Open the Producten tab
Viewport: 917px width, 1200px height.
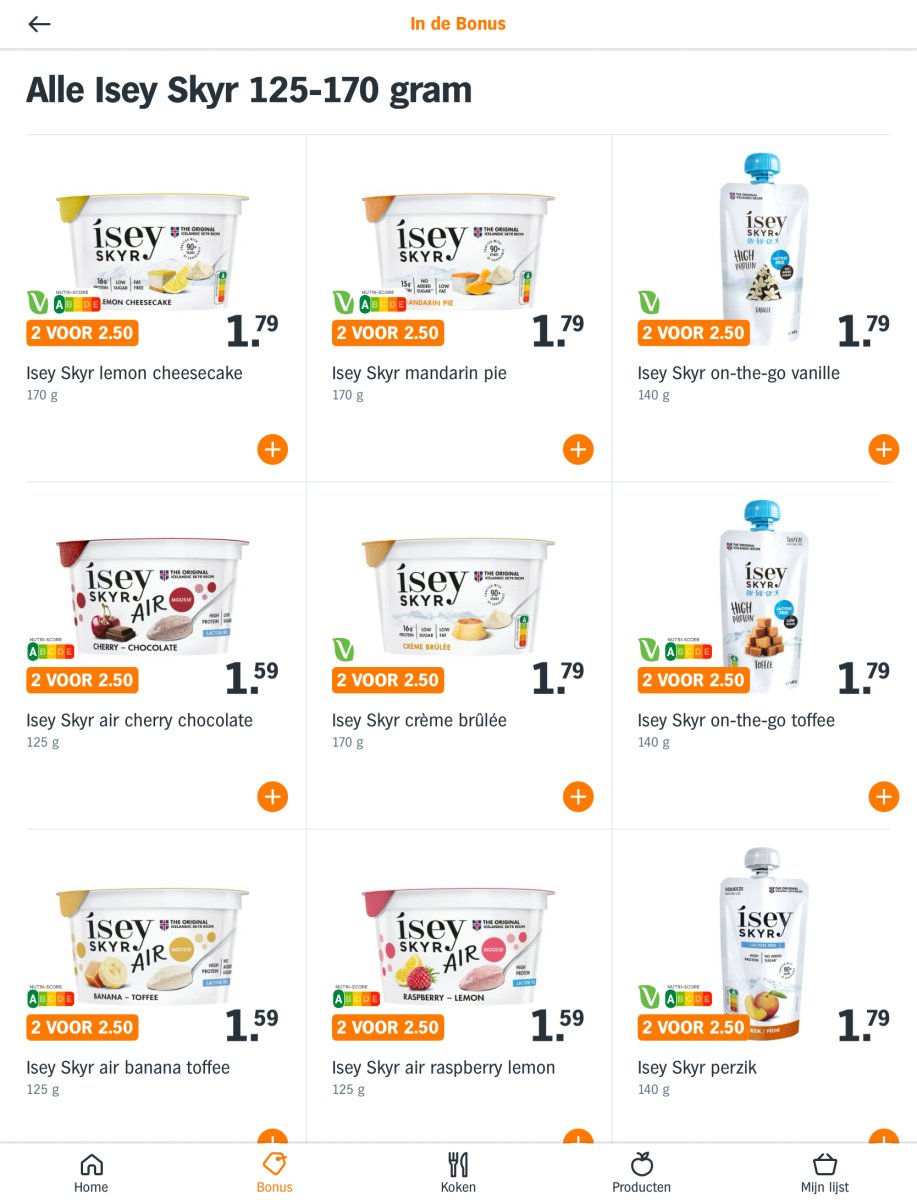tap(641, 1172)
